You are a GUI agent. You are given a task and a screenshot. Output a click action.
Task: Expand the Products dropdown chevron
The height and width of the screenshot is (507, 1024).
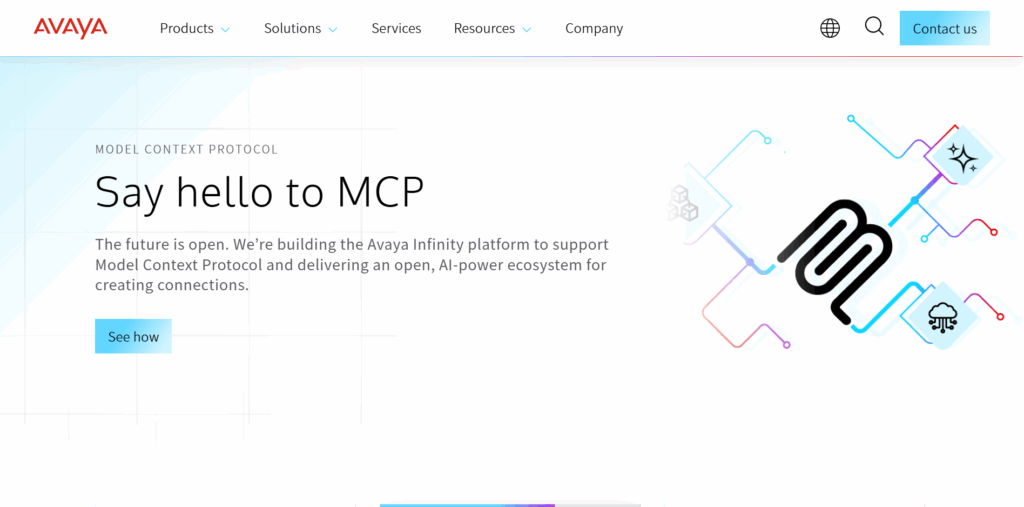pos(225,30)
